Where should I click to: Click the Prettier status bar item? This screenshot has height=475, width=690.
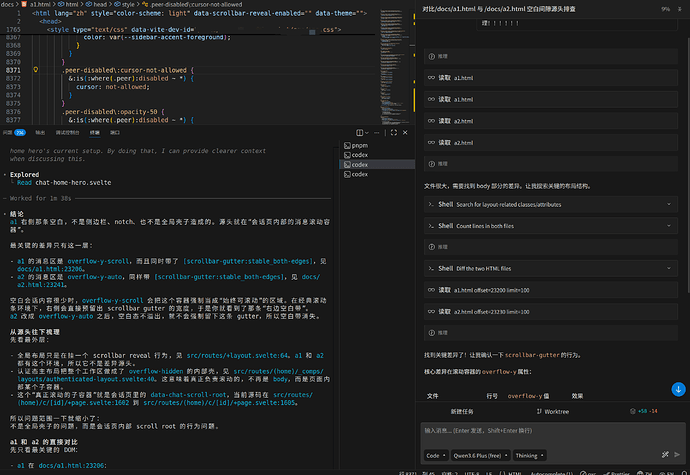point(617,473)
